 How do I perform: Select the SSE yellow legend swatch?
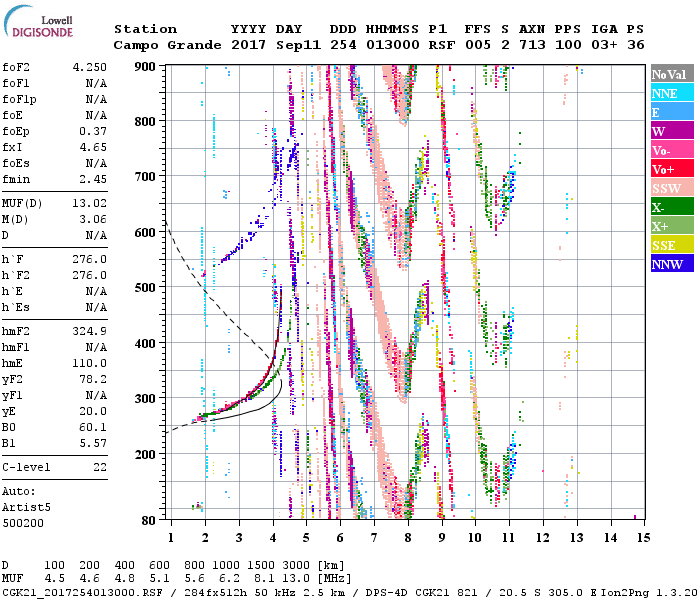click(x=669, y=246)
